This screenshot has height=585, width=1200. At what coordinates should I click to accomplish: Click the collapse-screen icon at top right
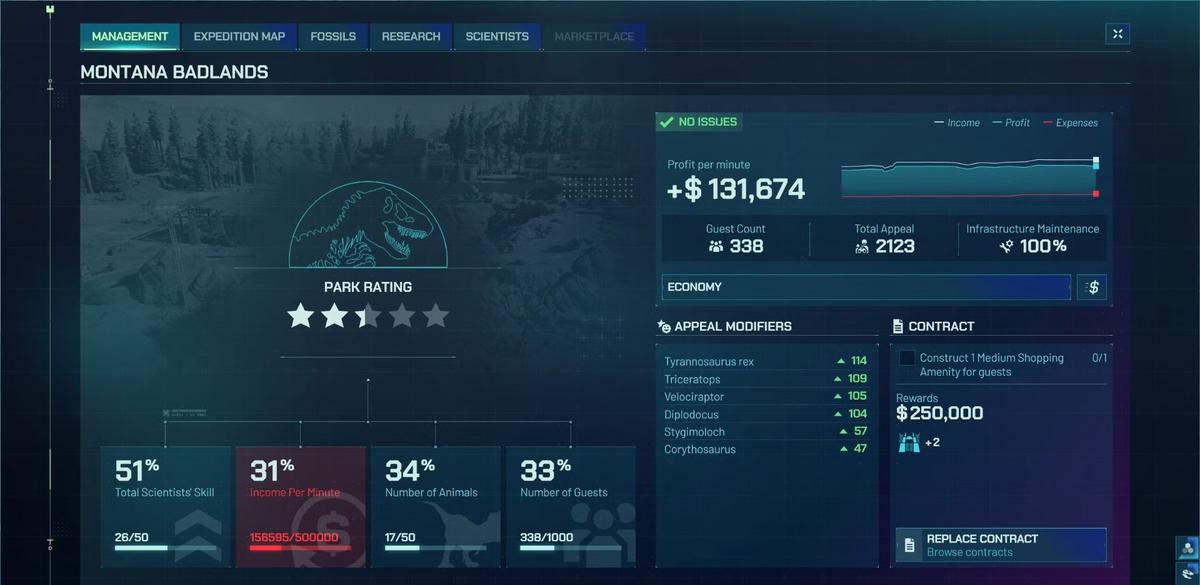[1117, 34]
